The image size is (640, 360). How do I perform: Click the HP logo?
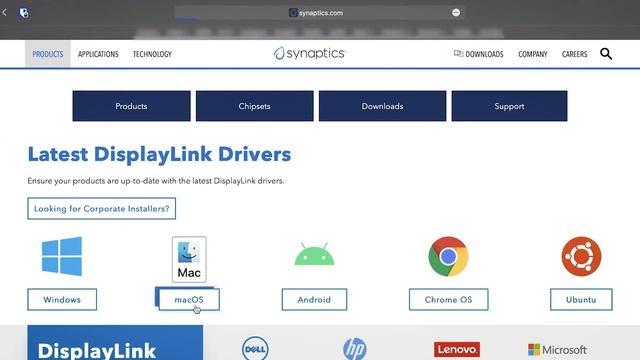click(x=355, y=349)
